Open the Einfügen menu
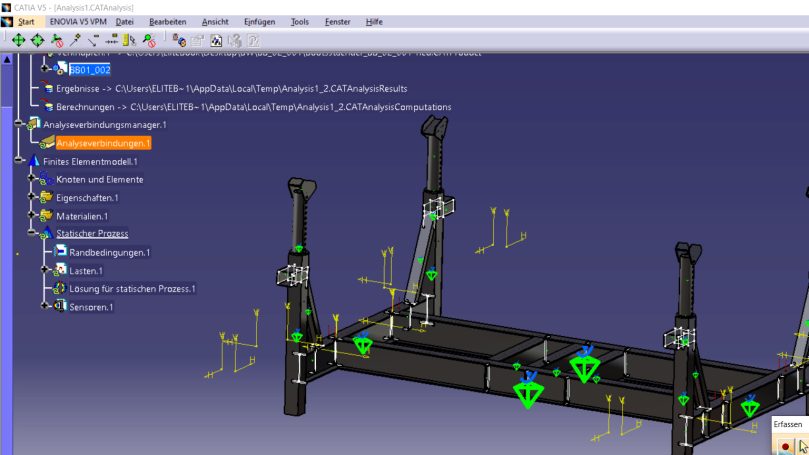This screenshot has width=809, height=455. (x=259, y=21)
